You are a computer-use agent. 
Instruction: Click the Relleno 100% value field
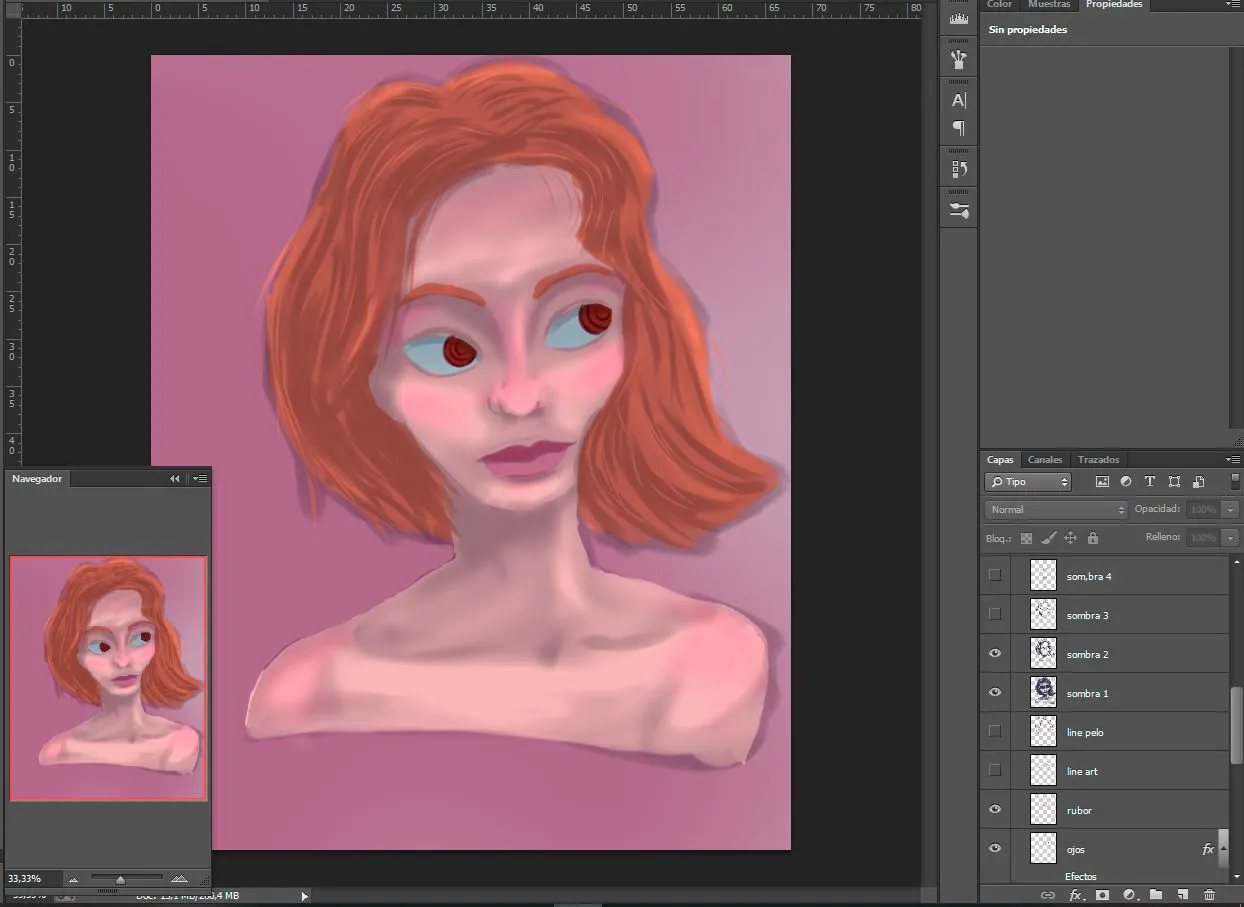pos(1203,538)
